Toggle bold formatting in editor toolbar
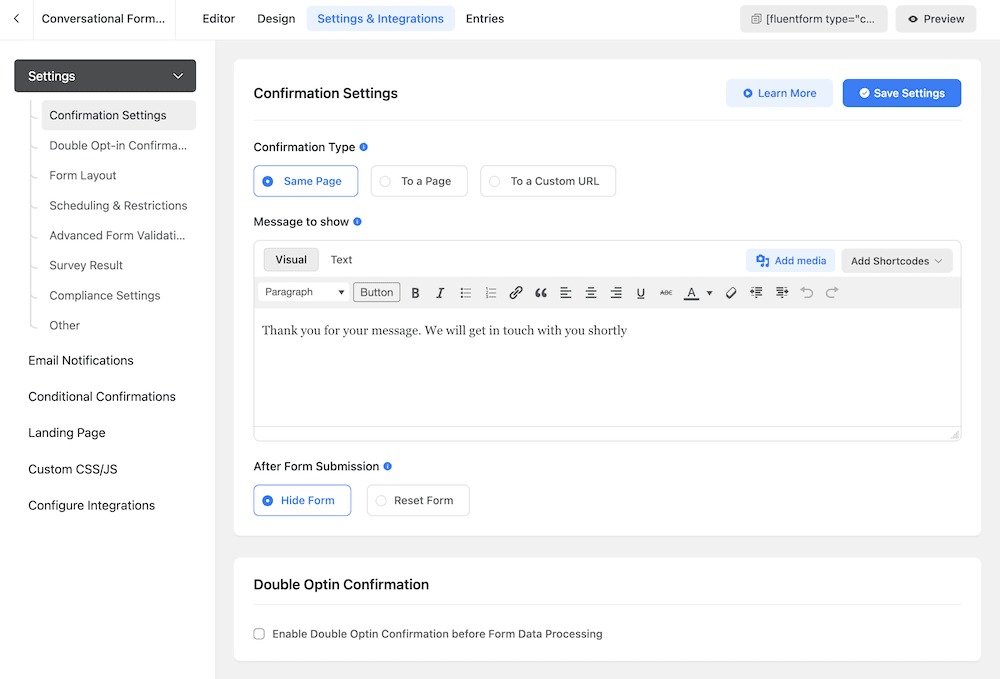Screen dimensions: 1000x679 [415, 293]
